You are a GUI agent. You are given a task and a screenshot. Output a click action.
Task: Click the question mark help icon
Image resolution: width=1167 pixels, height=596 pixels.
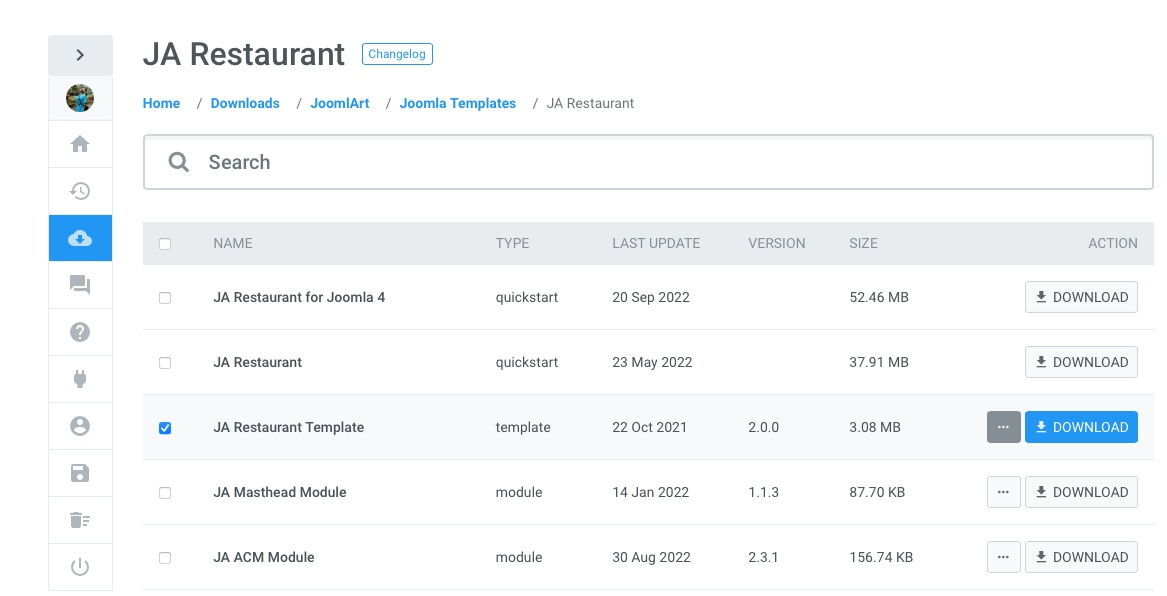click(x=80, y=332)
